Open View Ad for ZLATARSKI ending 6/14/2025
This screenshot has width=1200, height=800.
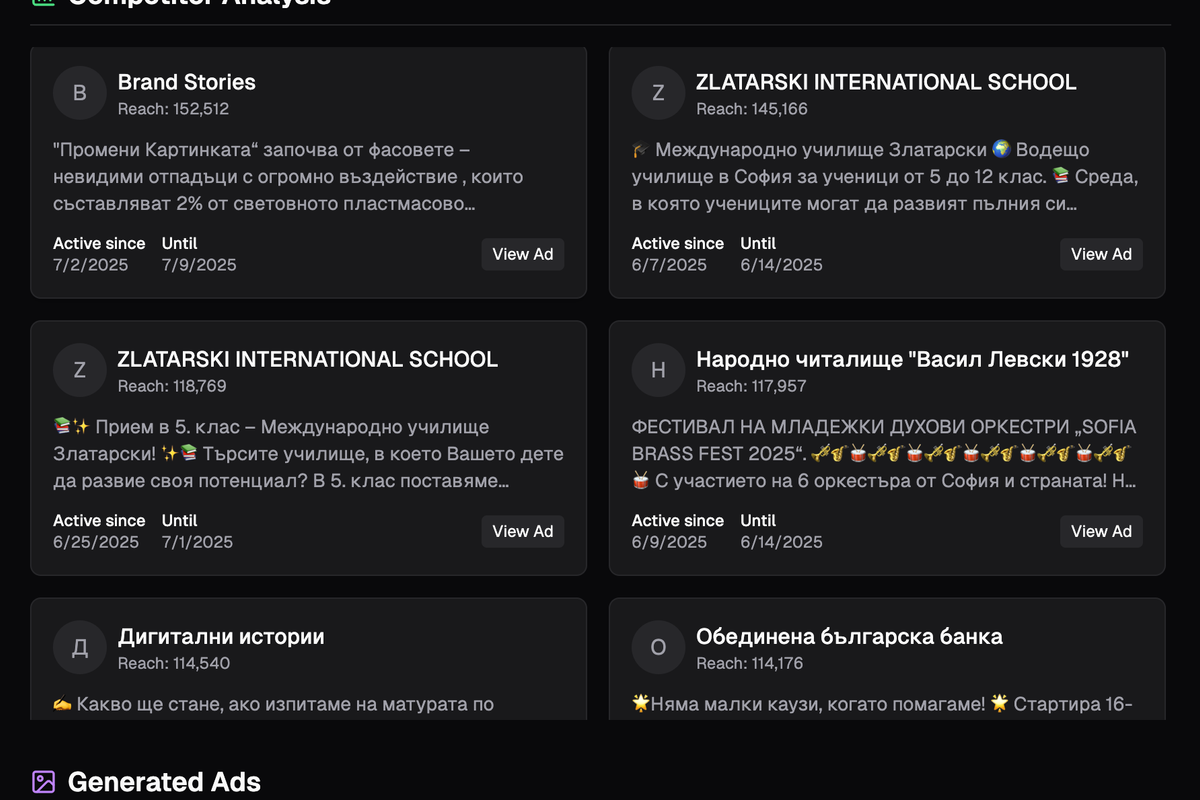tap(1101, 254)
